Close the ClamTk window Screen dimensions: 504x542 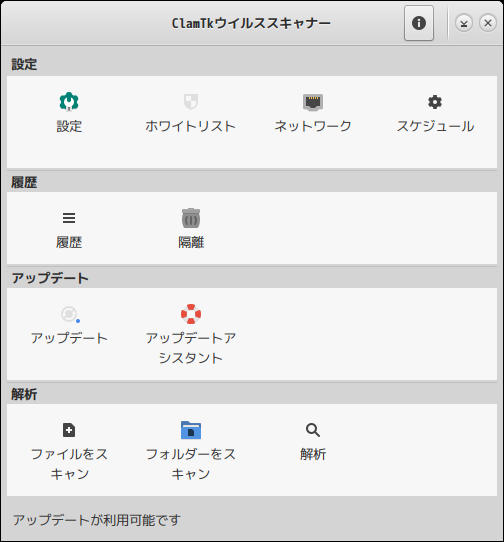tap(488, 23)
